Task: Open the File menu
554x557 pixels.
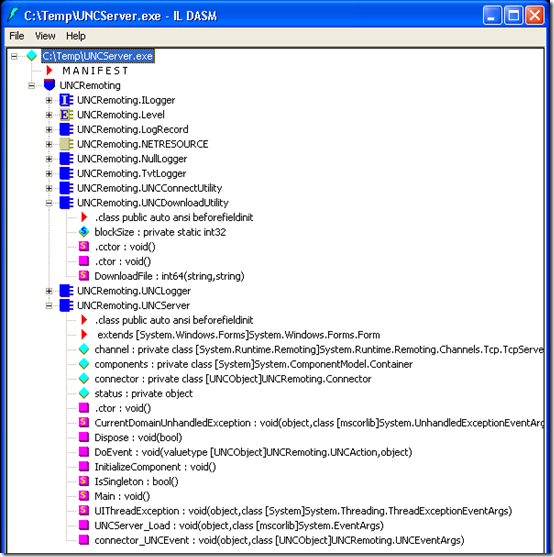Action: (x=17, y=36)
